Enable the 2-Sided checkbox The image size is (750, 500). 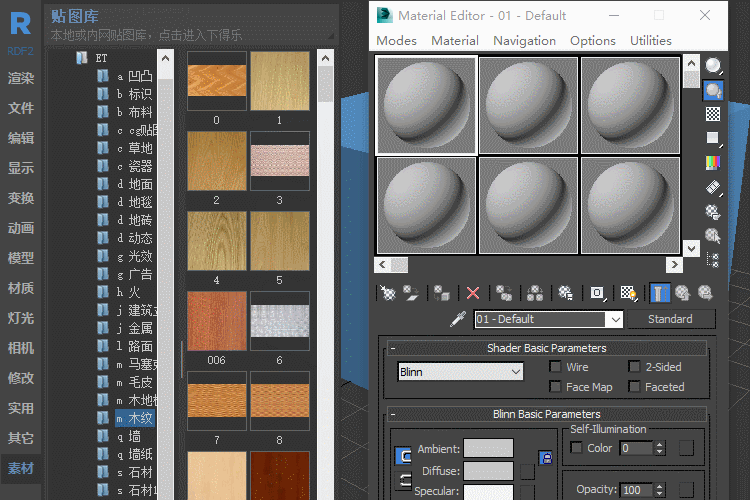634,367
